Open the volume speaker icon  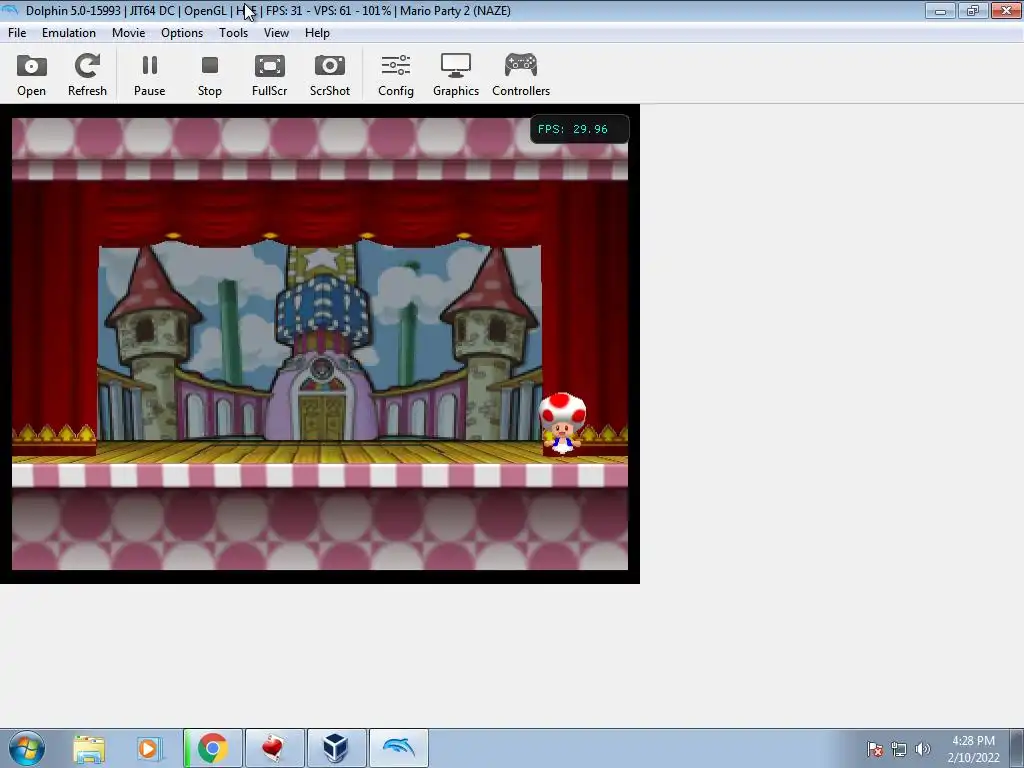(922, 749)
